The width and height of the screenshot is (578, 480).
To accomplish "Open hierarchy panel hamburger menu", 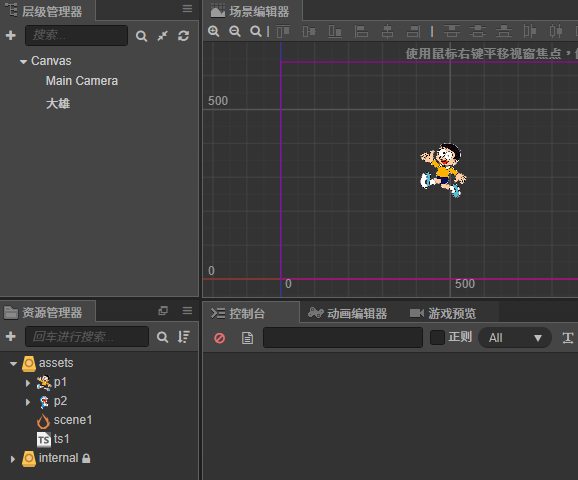I will coord(187,8).
